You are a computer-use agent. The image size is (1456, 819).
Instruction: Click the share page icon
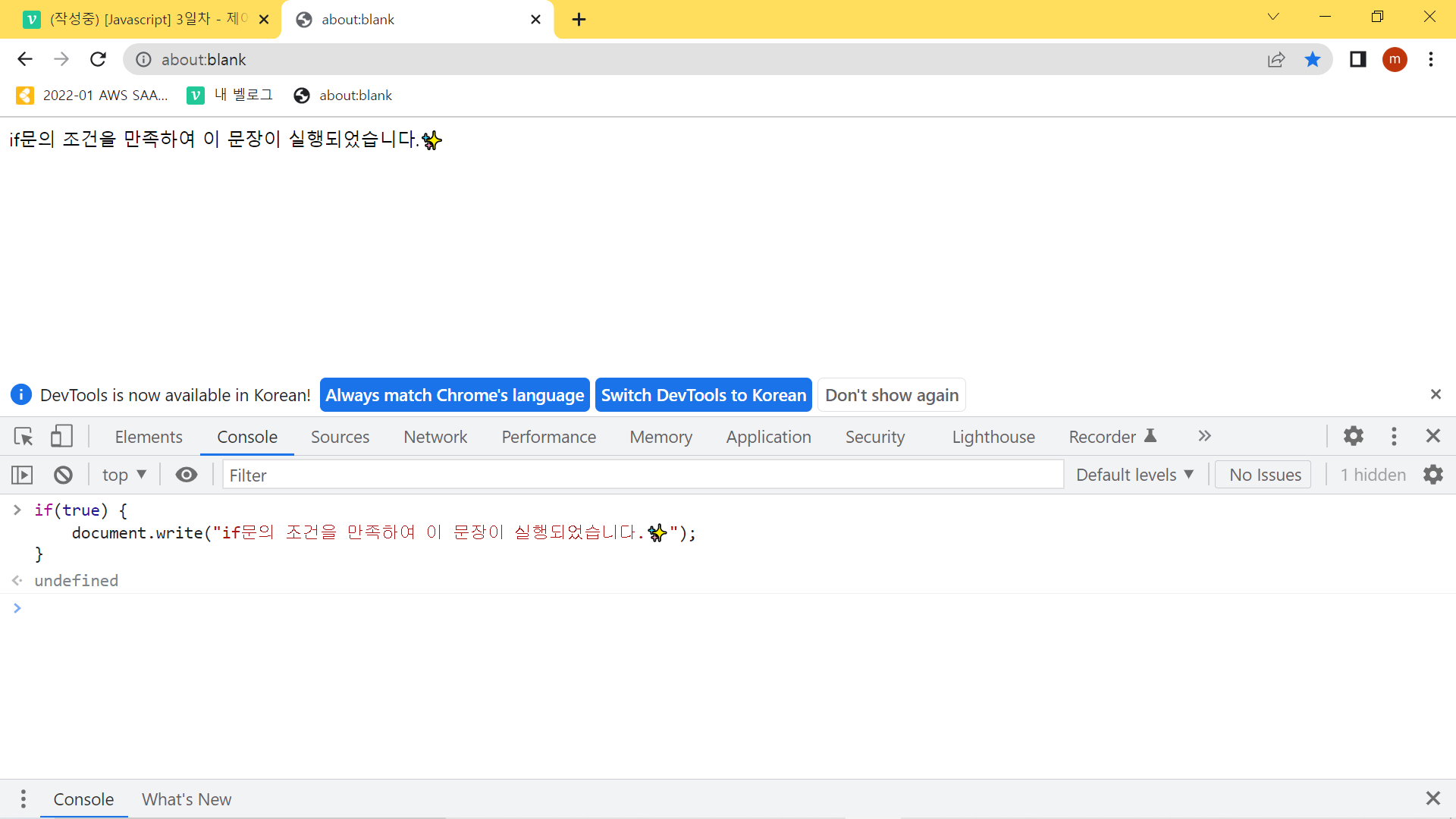(x=1276, y=60)
